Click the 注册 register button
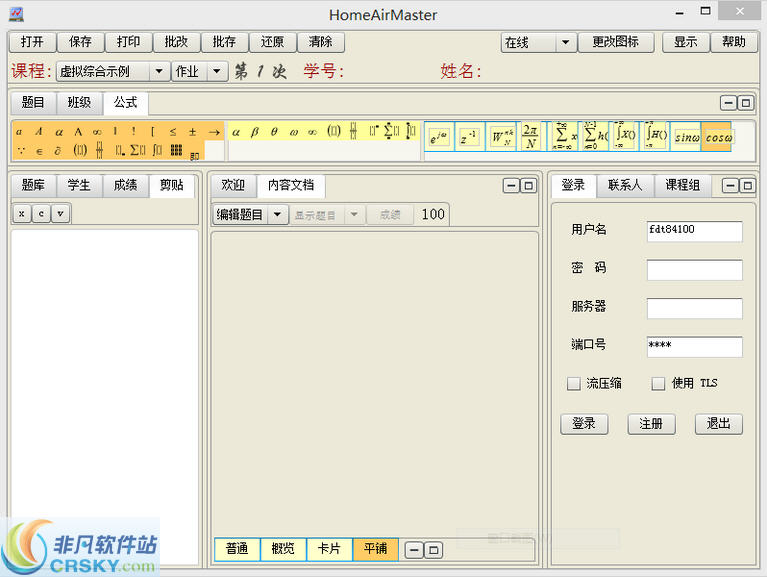Viewport: 767px width, 577px height. [x=652, y=424]
